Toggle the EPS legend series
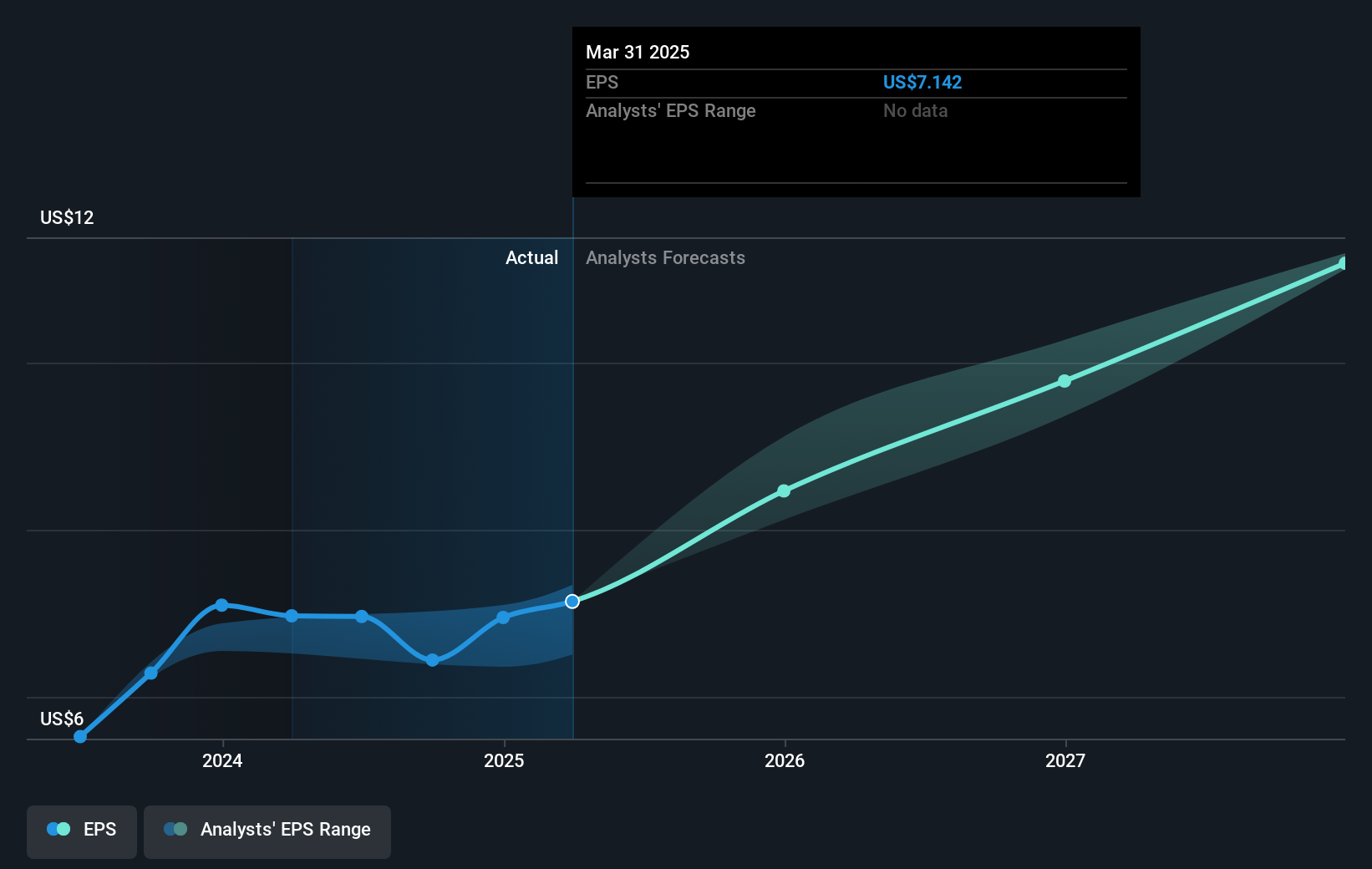 coord(82,831)
